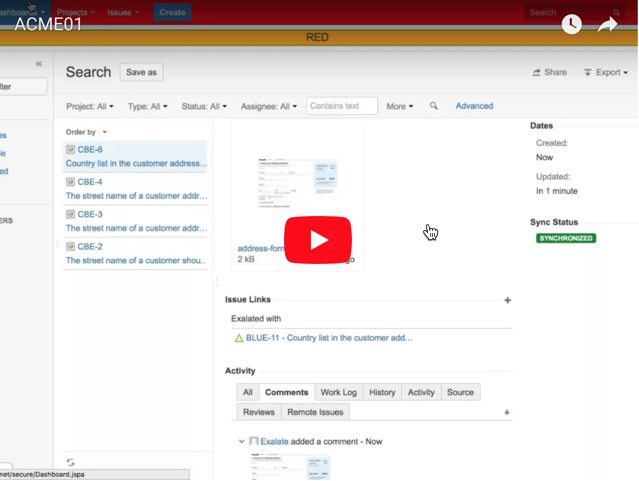
Task: Select the Work Log tab
Action: tap(339, 392)
